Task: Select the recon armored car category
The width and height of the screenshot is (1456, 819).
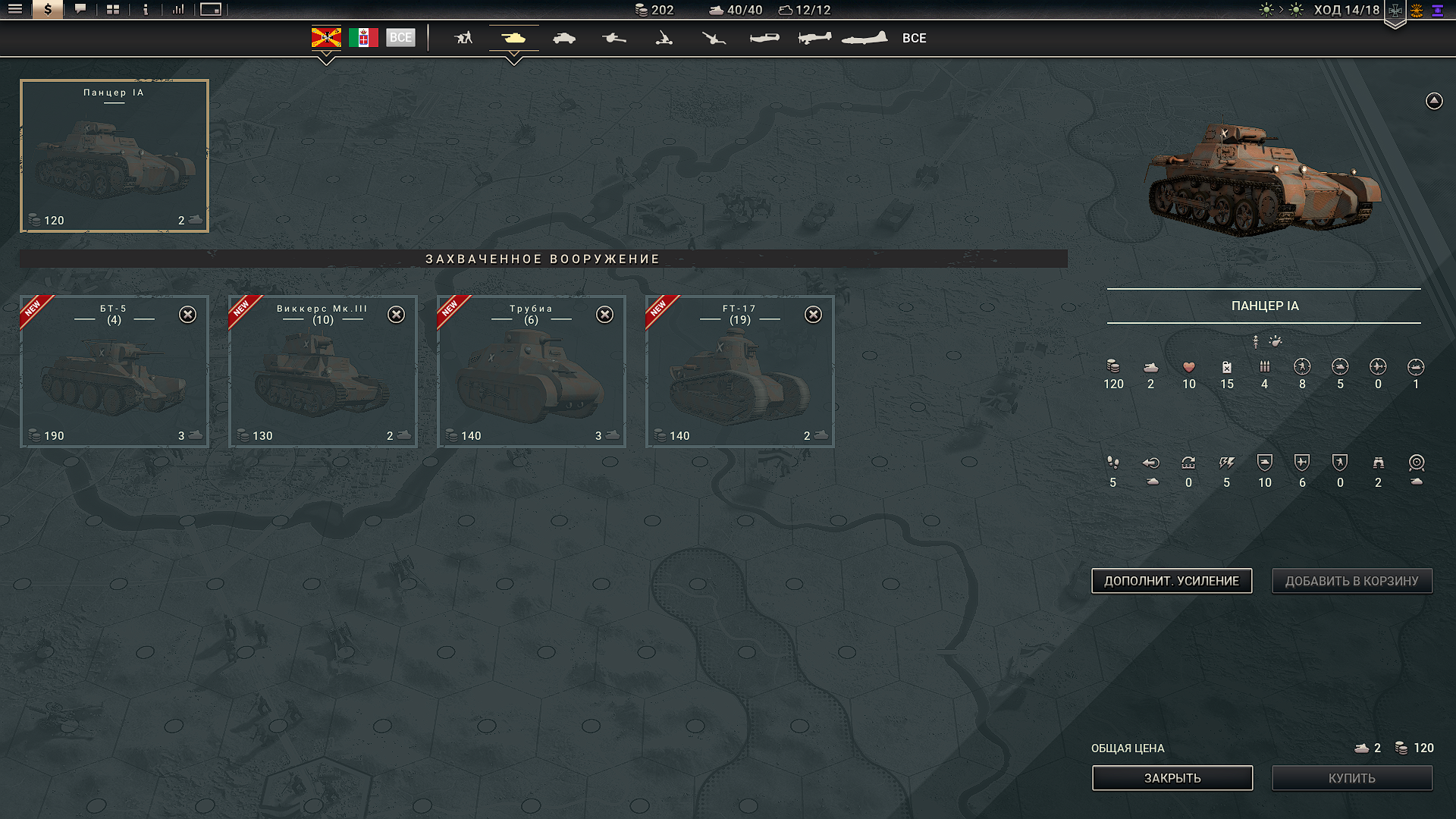Action: pos(563,37)
